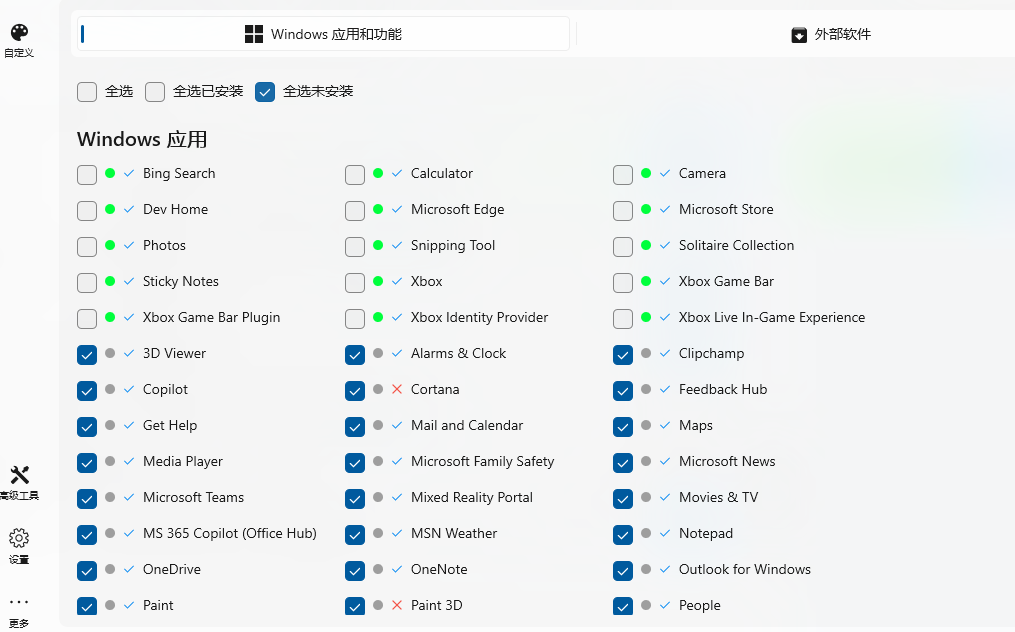Click the green status dot beside Bing Search
The image size is (1015, 632).
(x=110, y=173)
